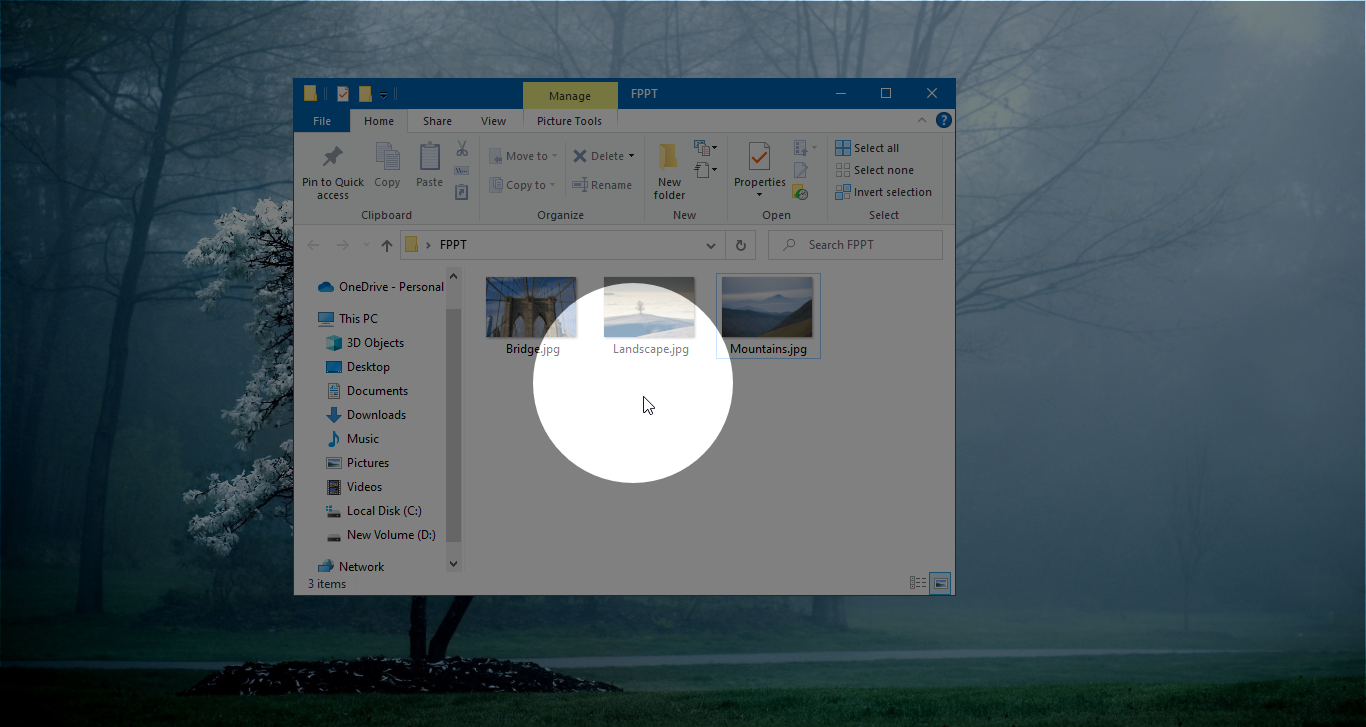1366x727 pixels.
Task: Click the Help question mark icon
Action: (943, 120)
